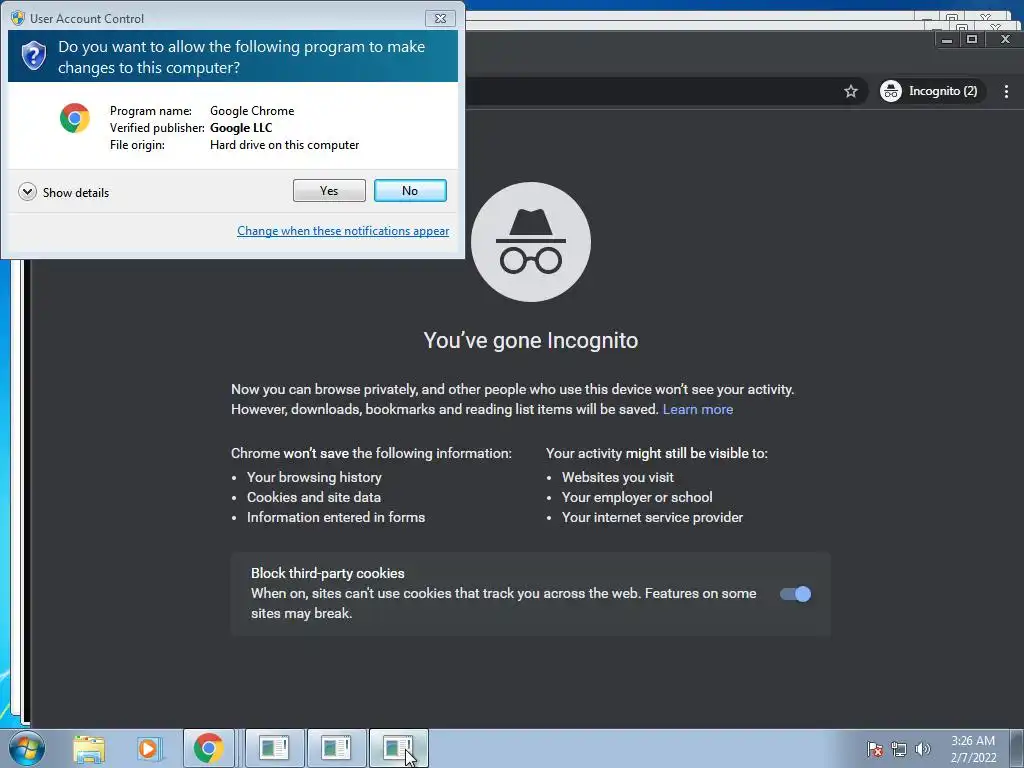Open the Incognito (2) profile chip

point(931,91)
